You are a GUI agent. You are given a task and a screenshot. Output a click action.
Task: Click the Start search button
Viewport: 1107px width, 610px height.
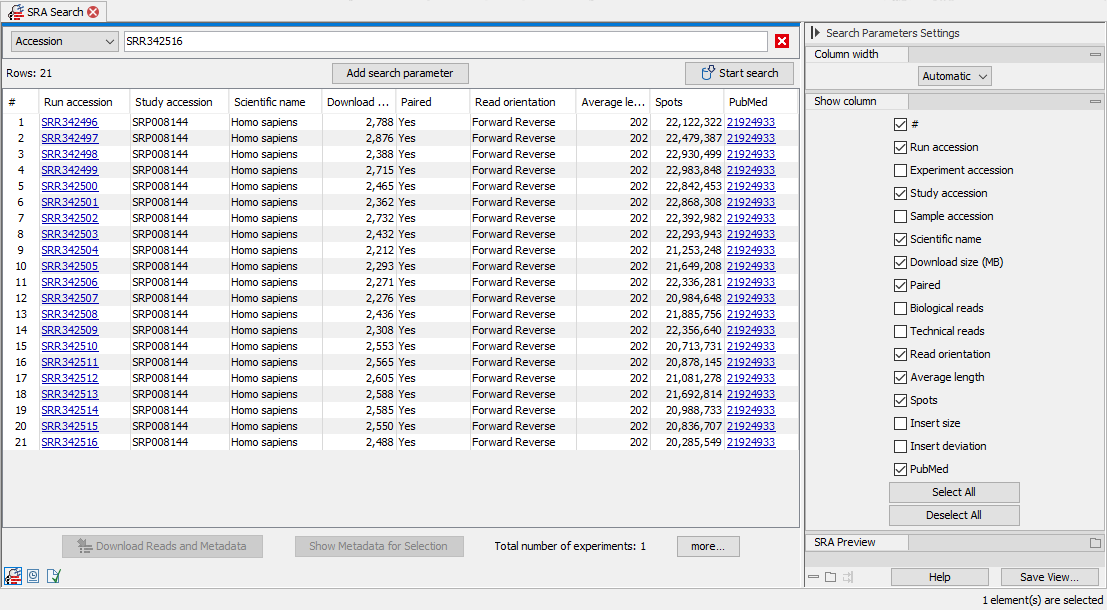click(739, 72)
